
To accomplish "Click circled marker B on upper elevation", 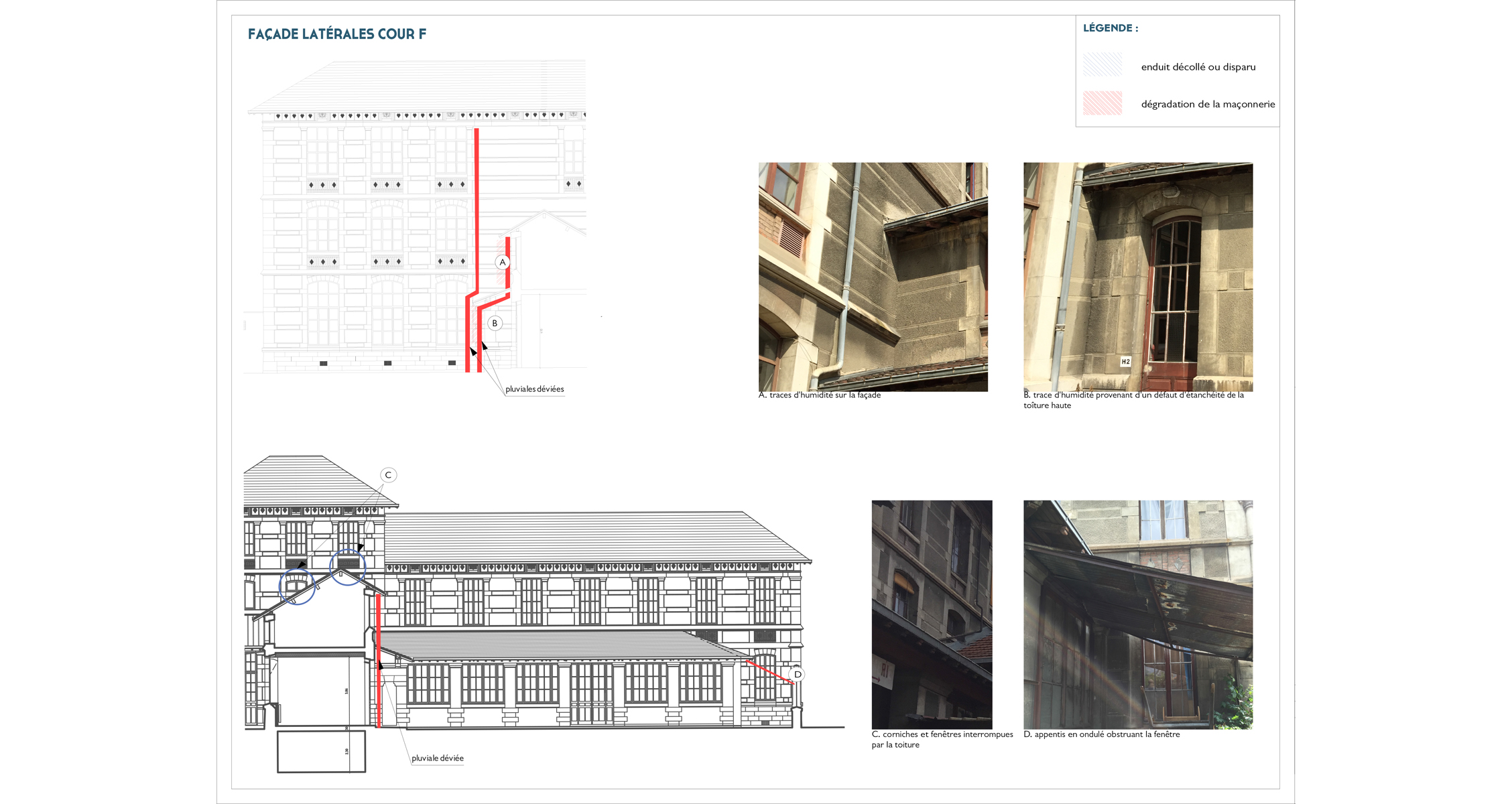I will pos(495,324).
